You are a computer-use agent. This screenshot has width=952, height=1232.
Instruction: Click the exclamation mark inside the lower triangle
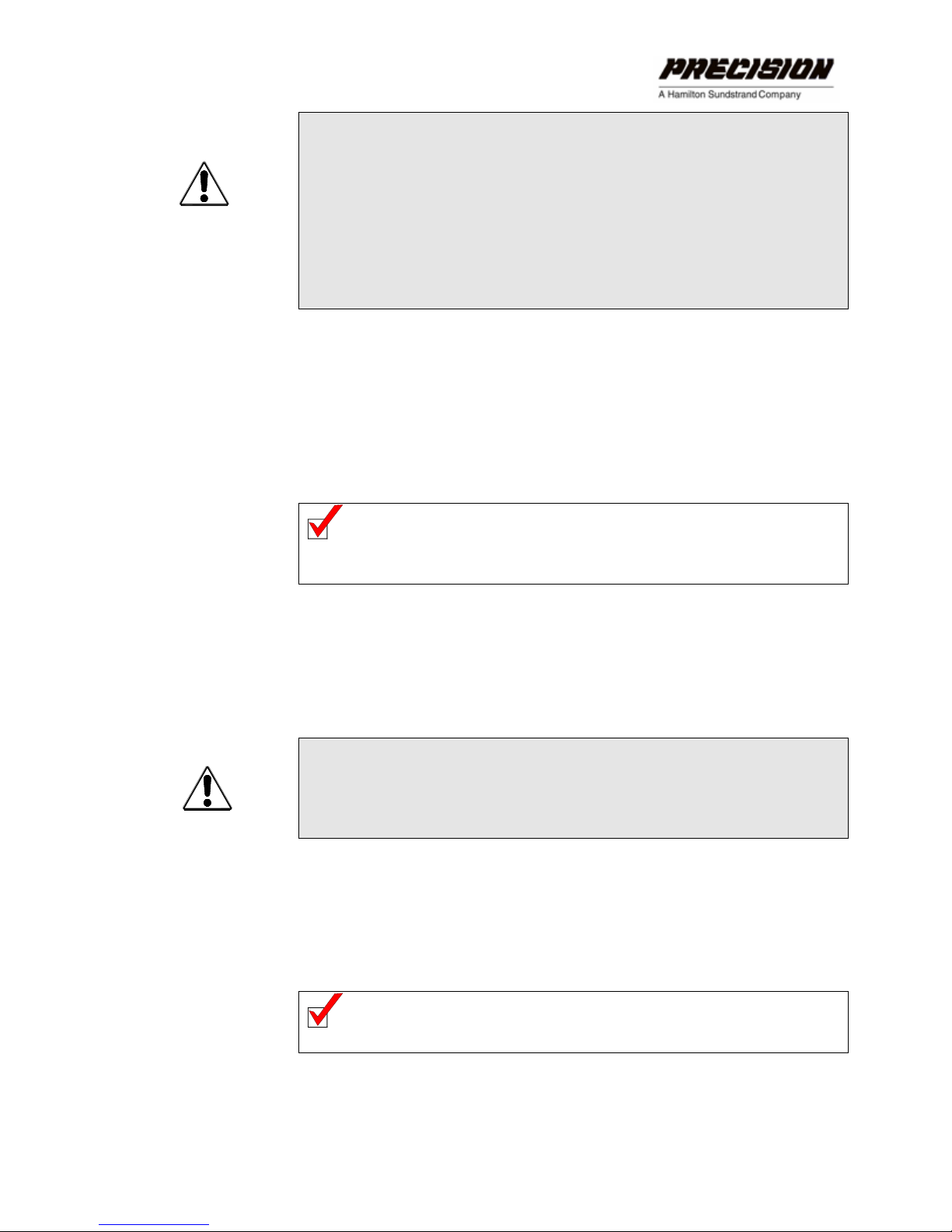pyautogui.click(x=207, y=790)
